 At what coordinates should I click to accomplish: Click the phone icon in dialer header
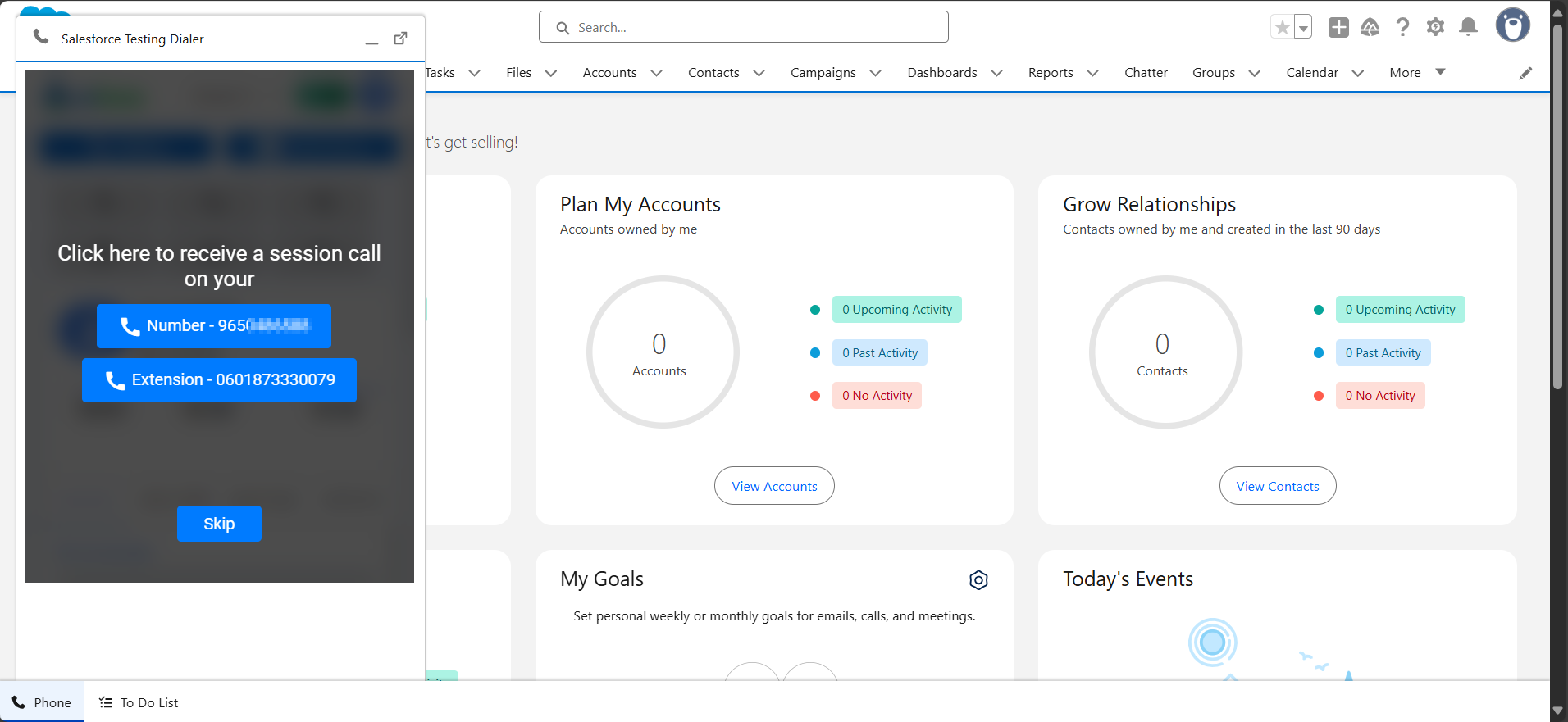coord(40,37)
